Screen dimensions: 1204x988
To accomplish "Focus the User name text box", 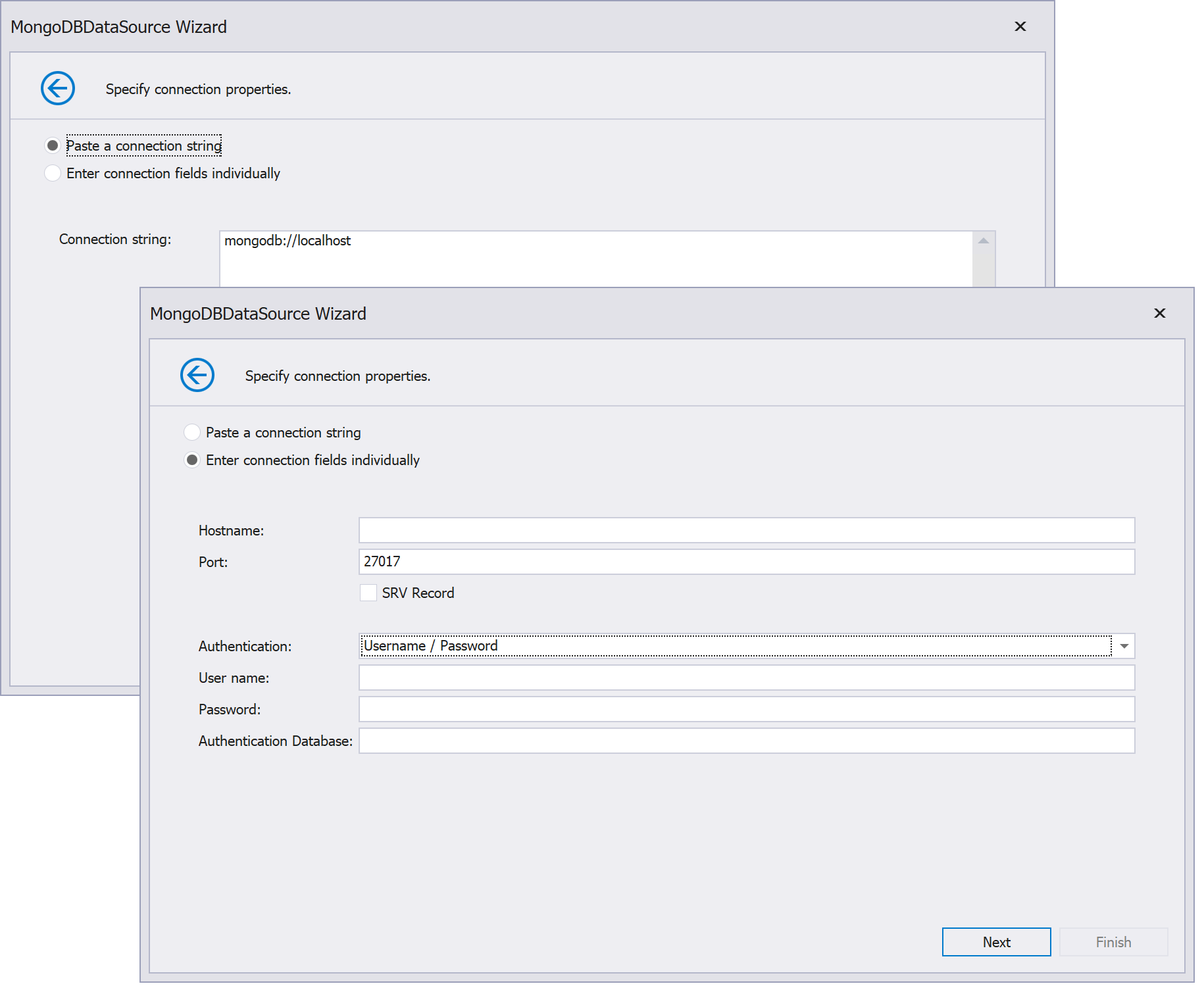I will (746, 678).
